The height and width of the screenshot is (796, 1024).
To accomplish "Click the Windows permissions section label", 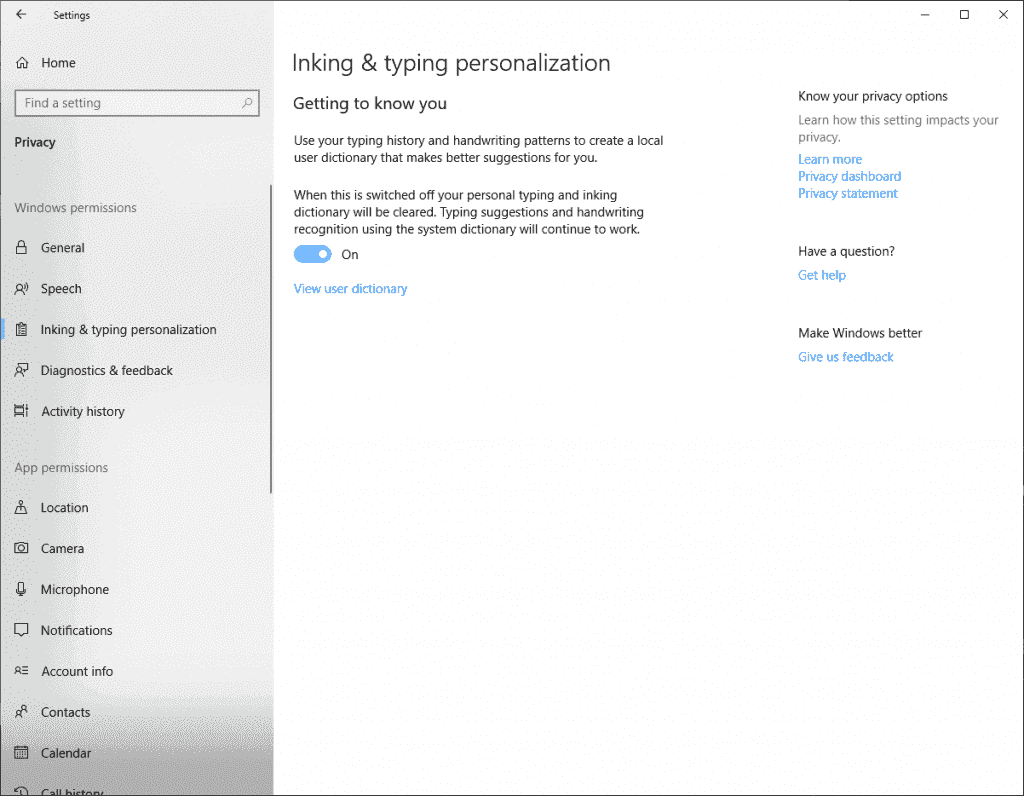I will 76,208.
